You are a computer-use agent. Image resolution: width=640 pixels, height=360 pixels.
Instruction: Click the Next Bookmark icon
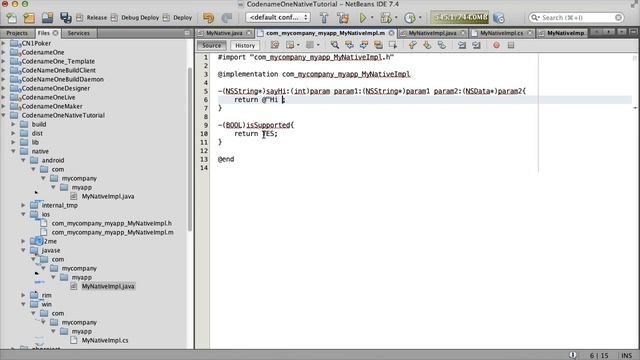pos(427,45)
